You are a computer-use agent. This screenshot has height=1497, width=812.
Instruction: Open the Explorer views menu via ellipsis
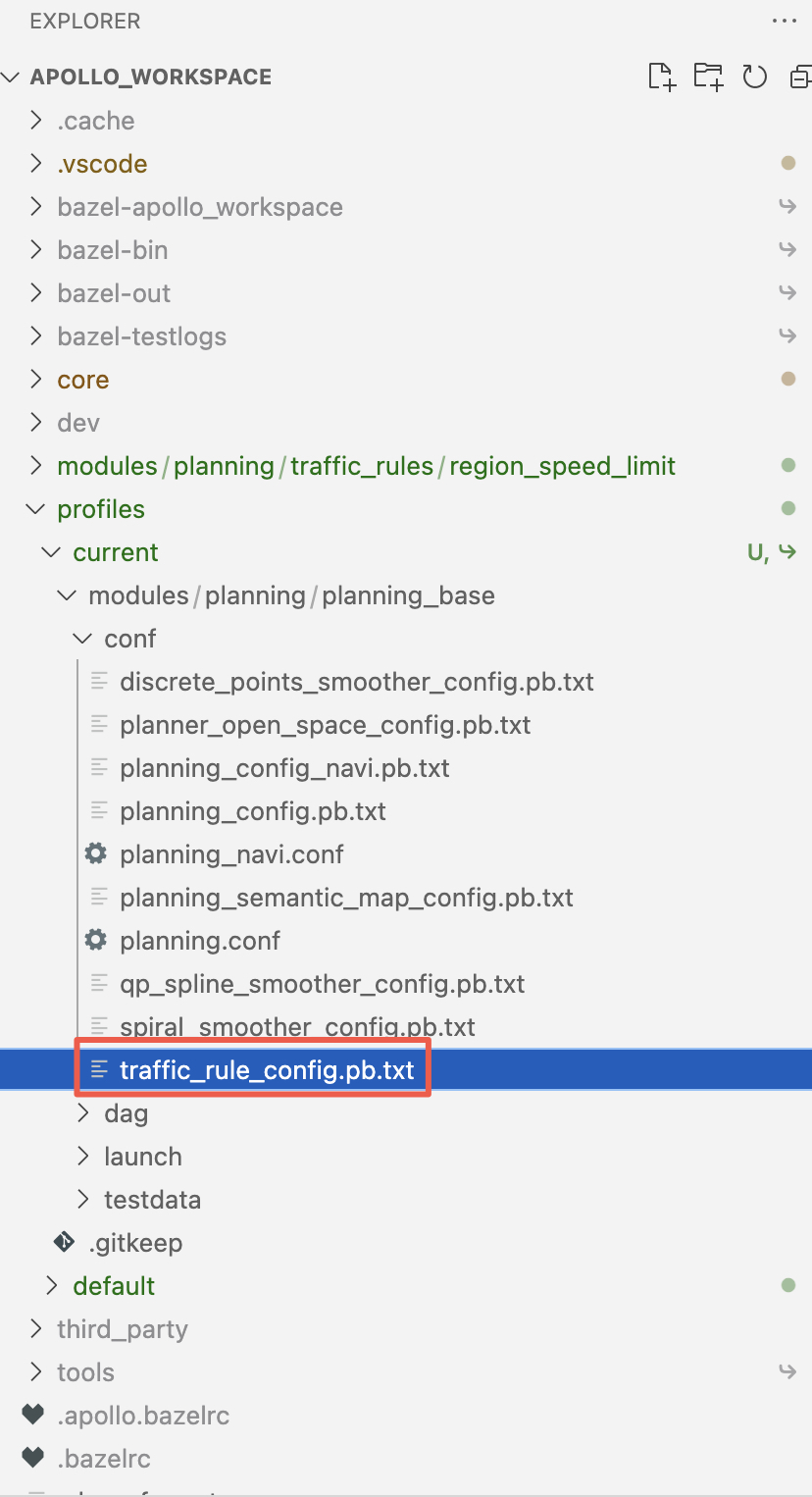782,21
